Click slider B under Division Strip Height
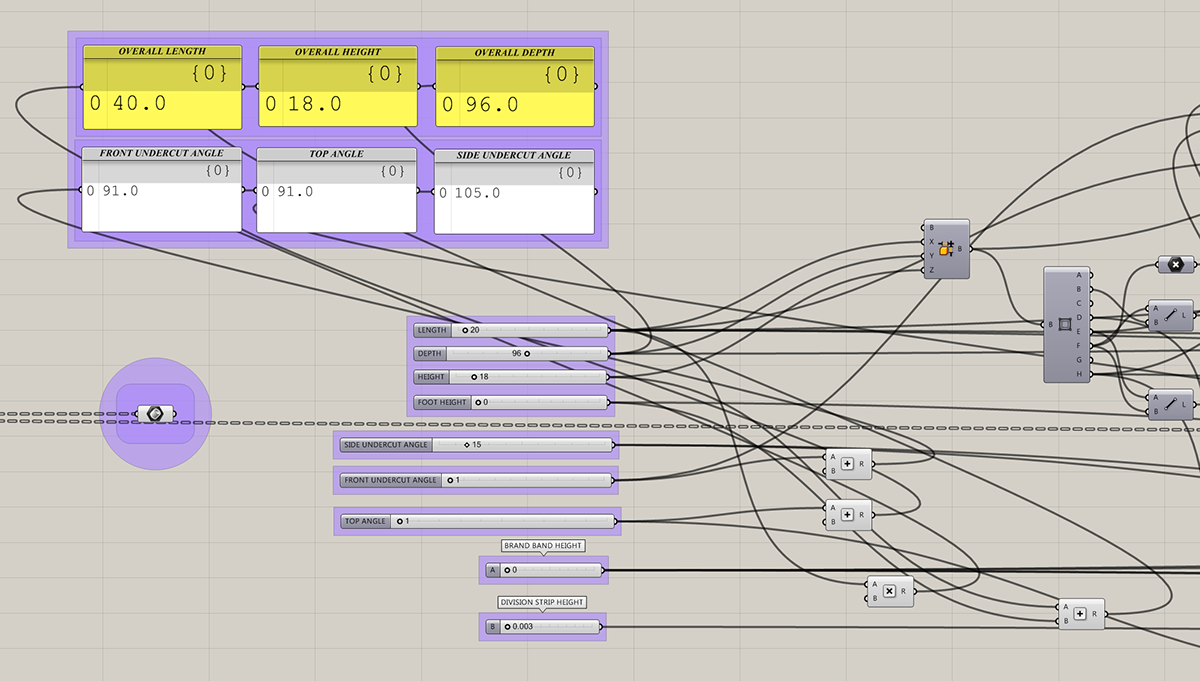 (544, 627)
